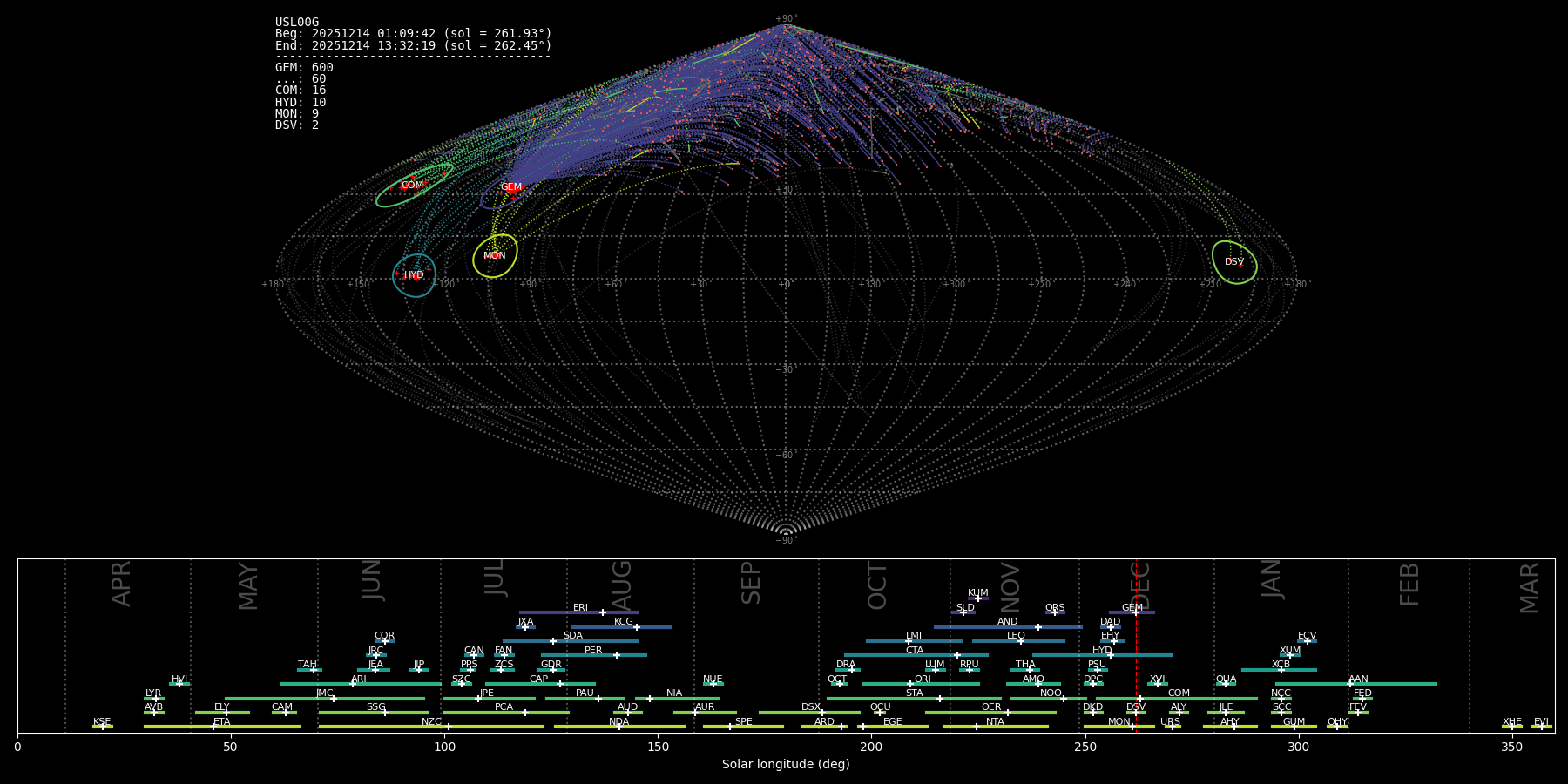Screen dimensions: 1568x784
Task: Click the APR month label in the timeline
Action: tap(121, 584)
